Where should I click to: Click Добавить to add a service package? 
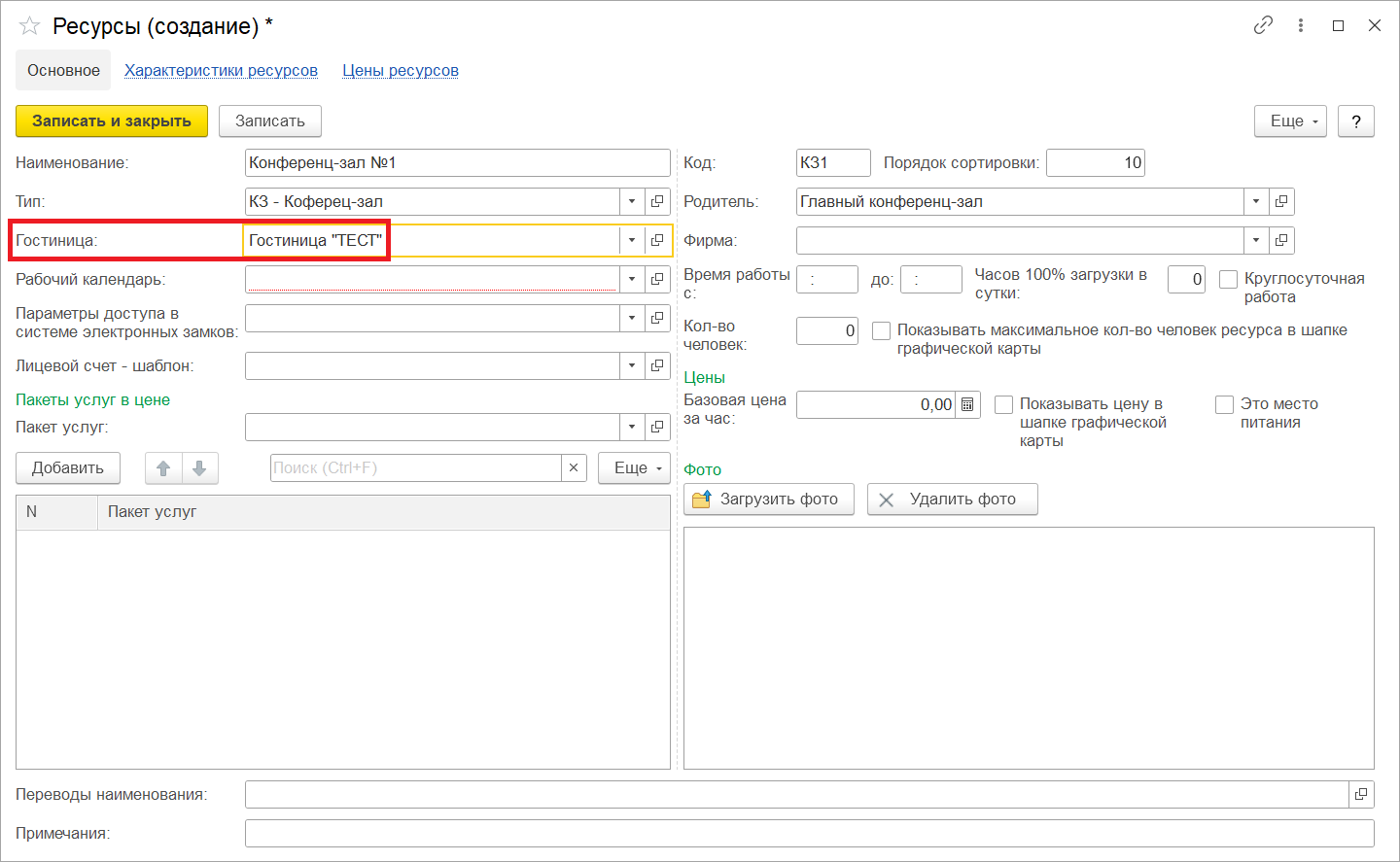point(67,467)
